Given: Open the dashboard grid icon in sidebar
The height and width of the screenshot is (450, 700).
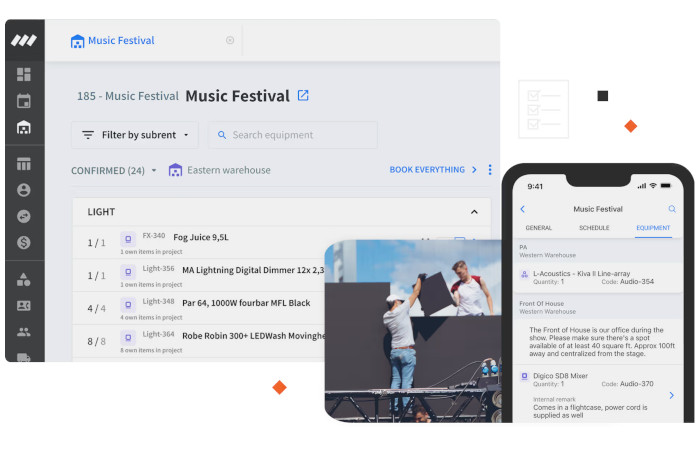Looking at the screenshot, I should click(x=24, y=74).
